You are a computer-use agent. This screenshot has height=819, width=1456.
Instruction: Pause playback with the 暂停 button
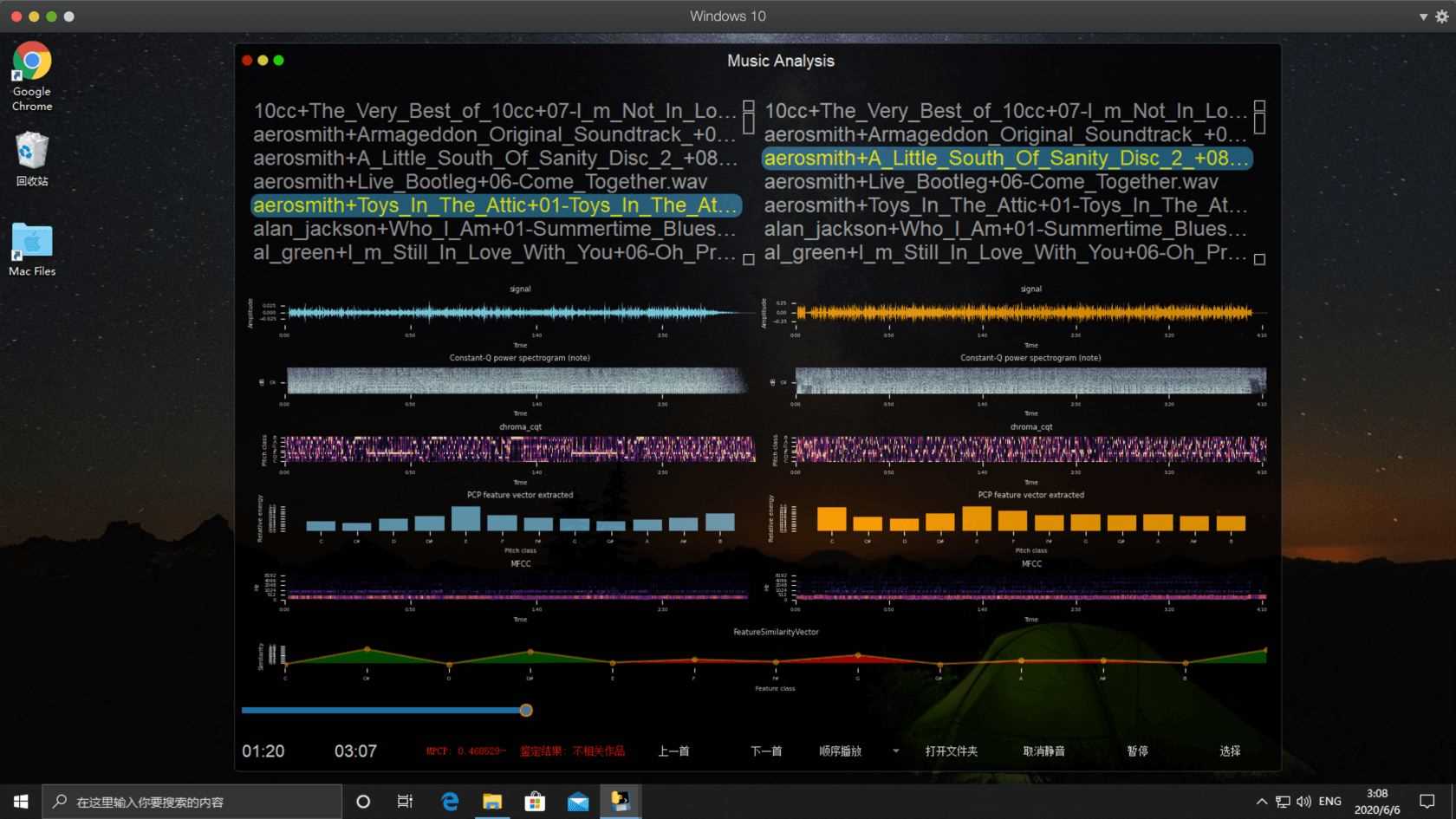click(x=1137, y=751)
